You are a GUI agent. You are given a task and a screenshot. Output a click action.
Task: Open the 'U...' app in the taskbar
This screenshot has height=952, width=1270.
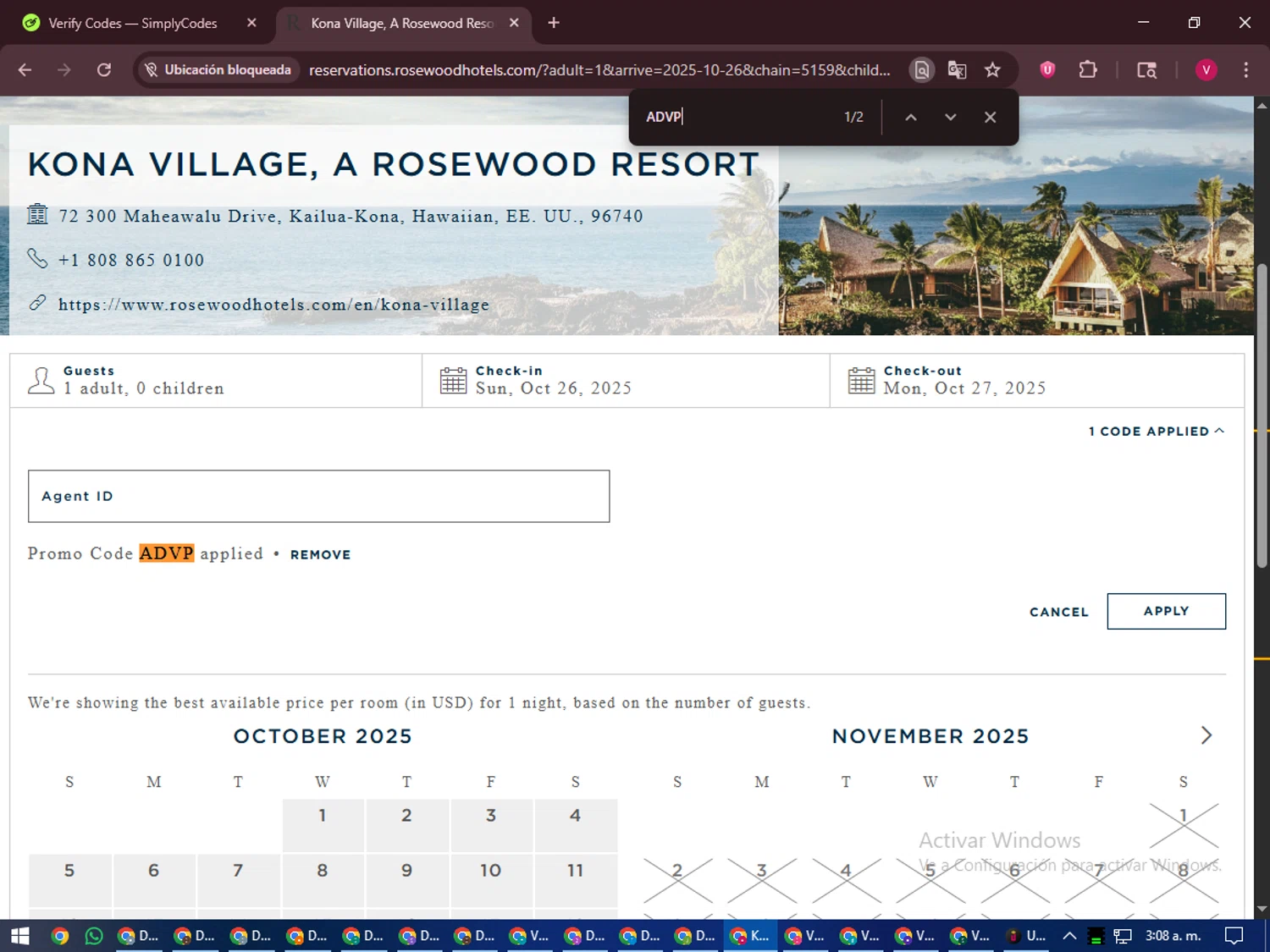click(1026, 936)
